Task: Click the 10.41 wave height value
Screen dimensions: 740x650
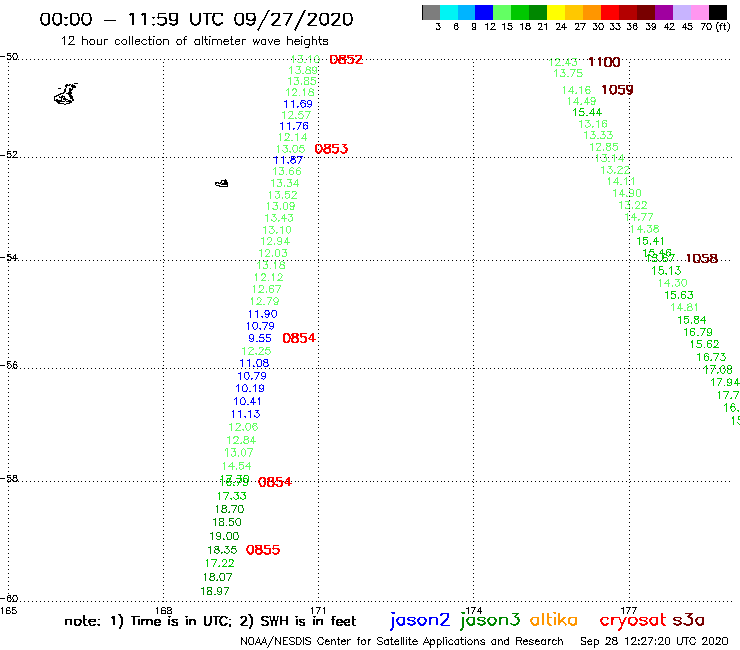Action: point(247,401)
